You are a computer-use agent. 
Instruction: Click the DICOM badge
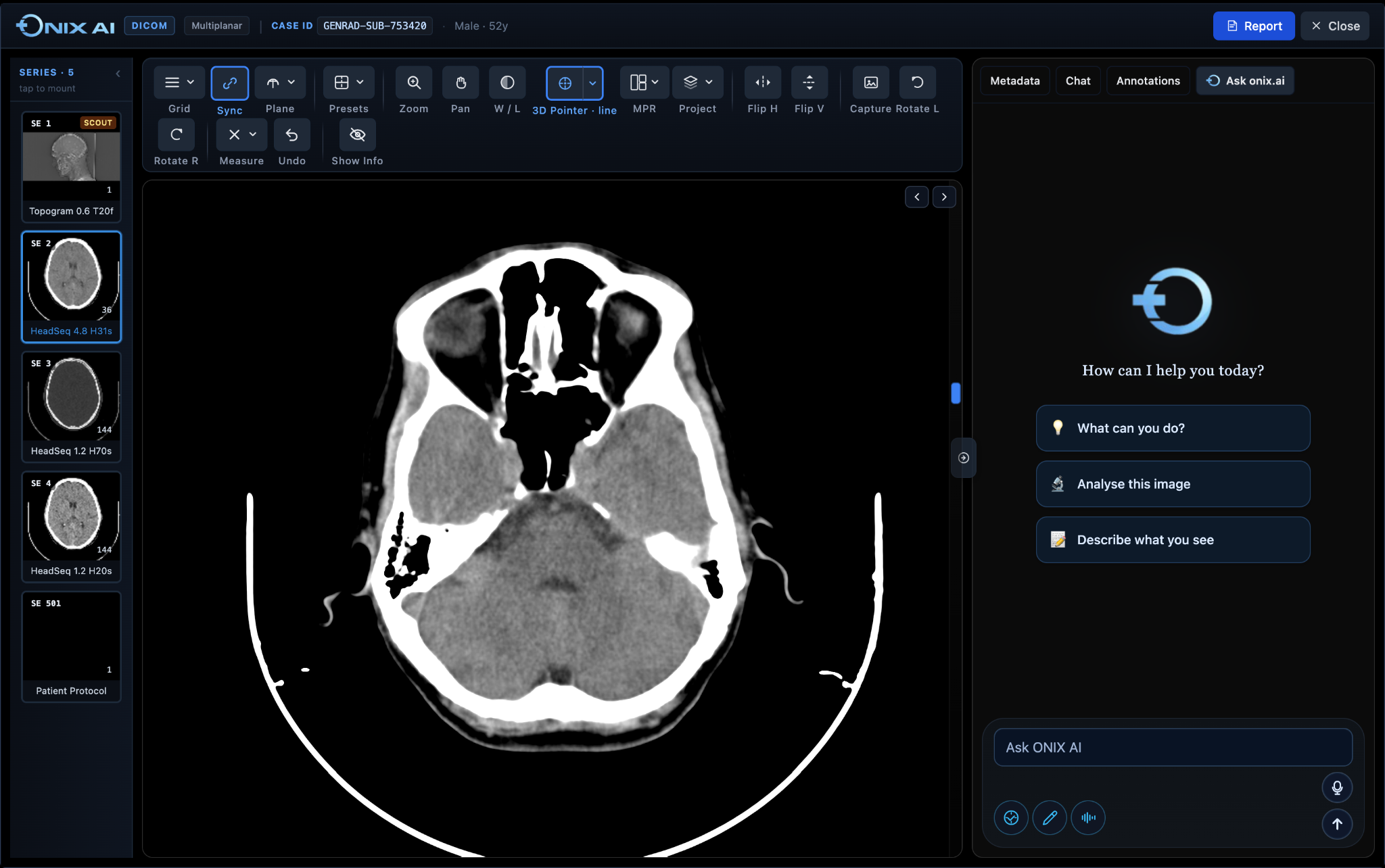click(149, 26)
